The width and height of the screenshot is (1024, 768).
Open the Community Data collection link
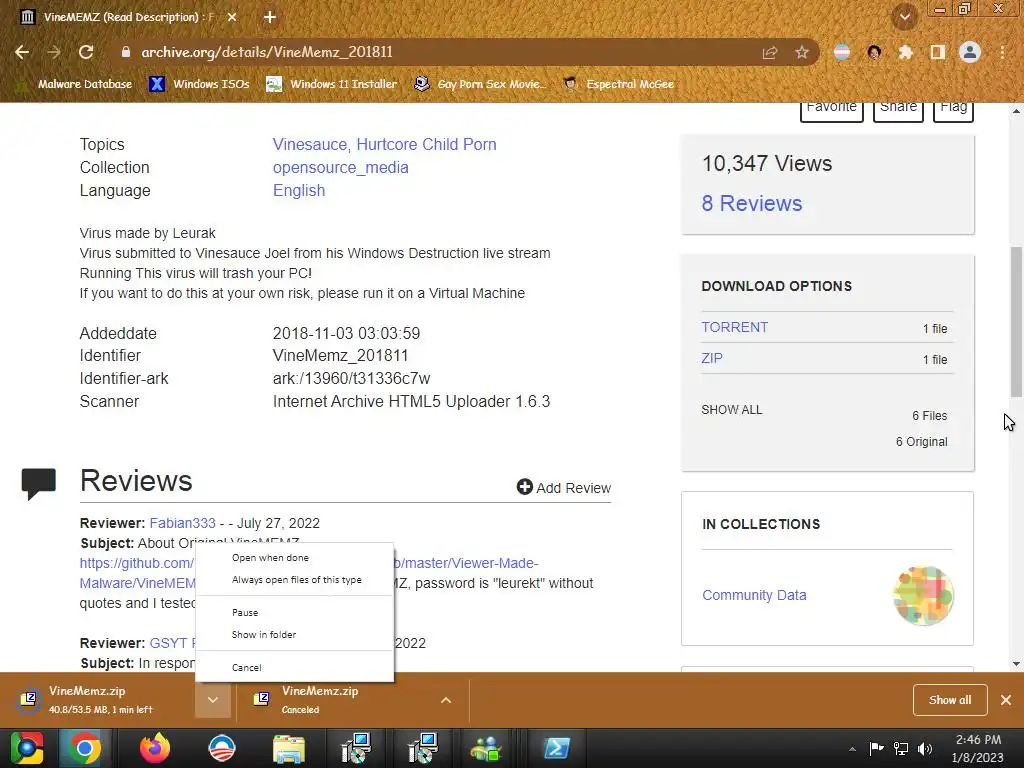pos(754,595)
